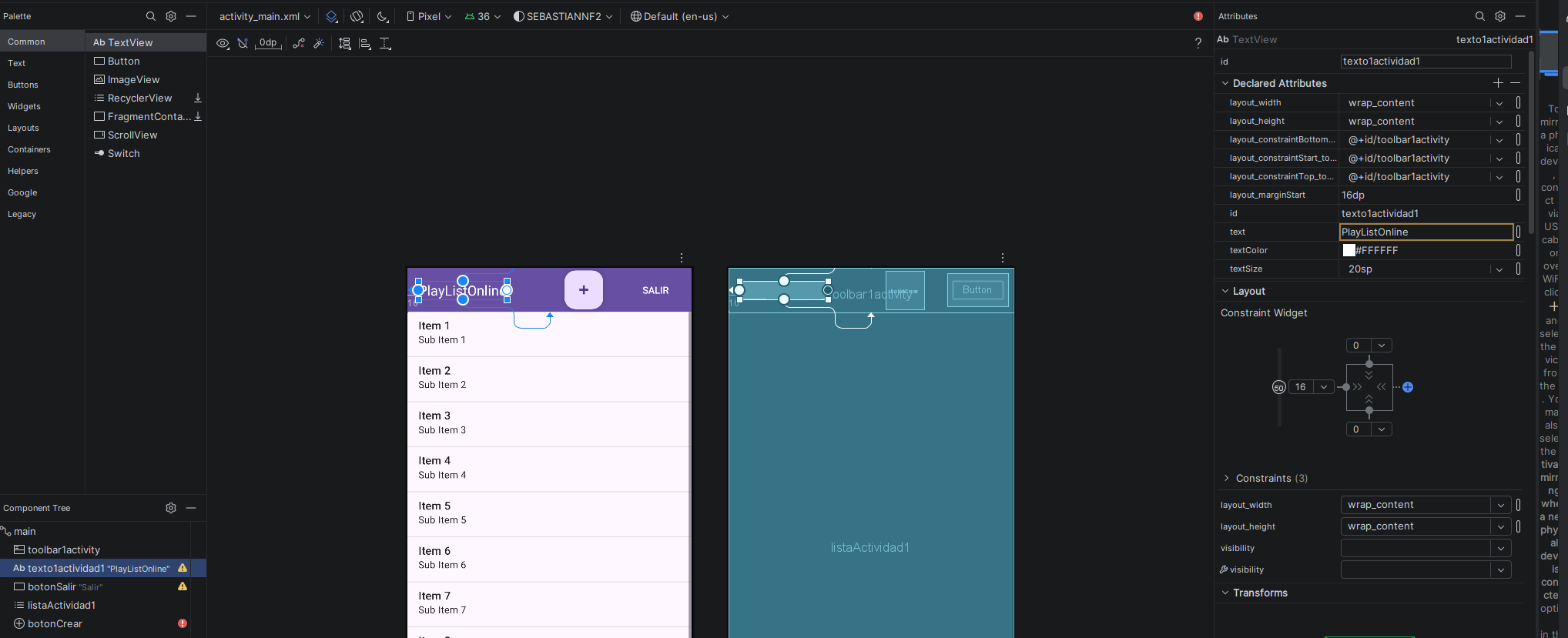
Task: Collapse the Transforms section
Action: (1225, 593)
